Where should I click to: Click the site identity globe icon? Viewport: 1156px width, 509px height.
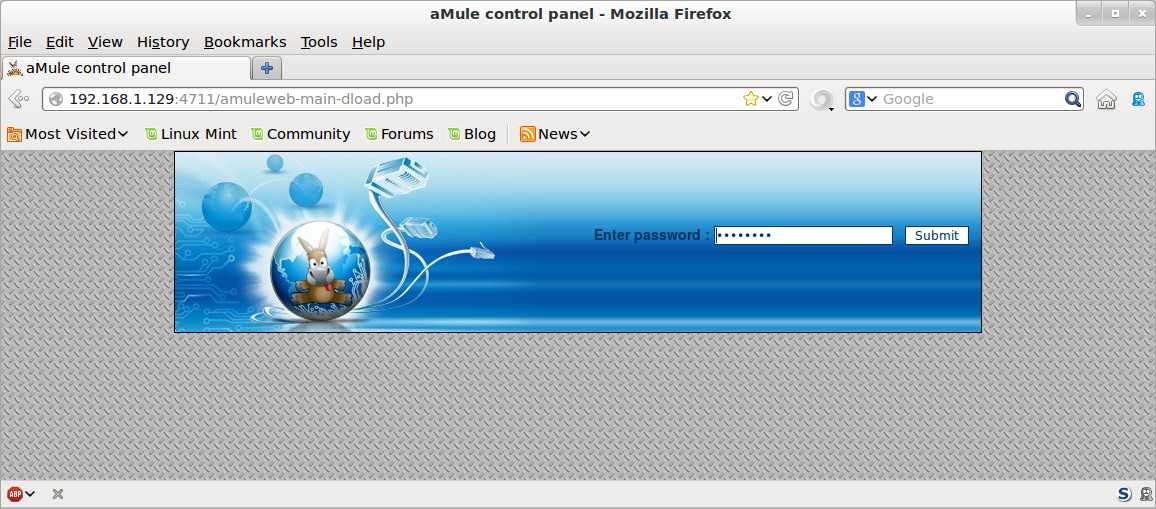[x=56, y=99]
